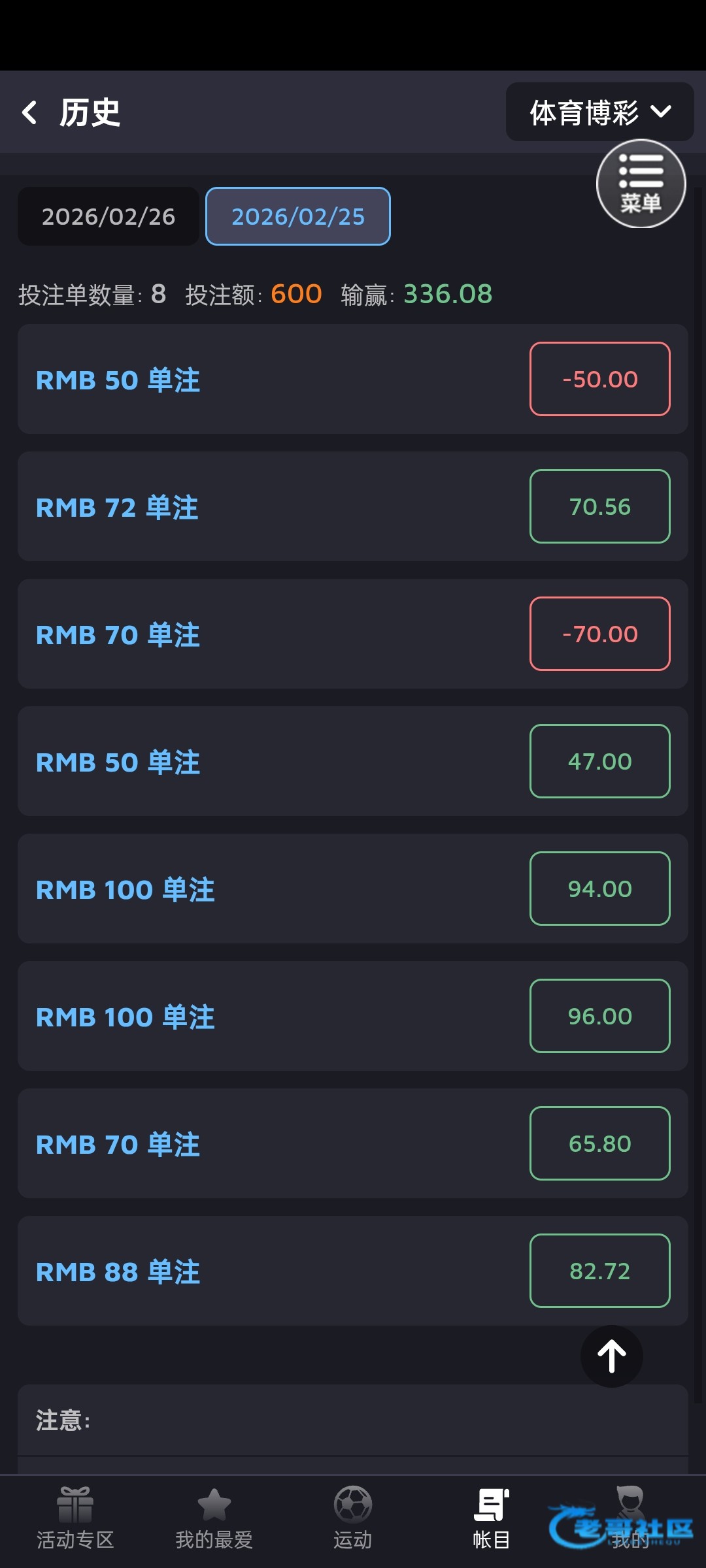Tap the -50.00 loss result box
The image size is (706, 1568).
click(599, 379)
